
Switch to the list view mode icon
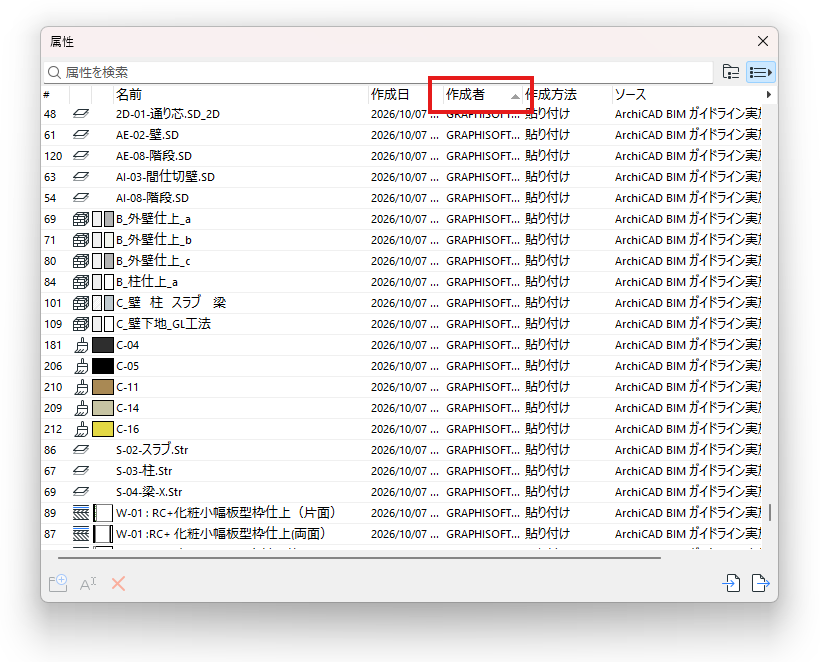pos(760,72)
